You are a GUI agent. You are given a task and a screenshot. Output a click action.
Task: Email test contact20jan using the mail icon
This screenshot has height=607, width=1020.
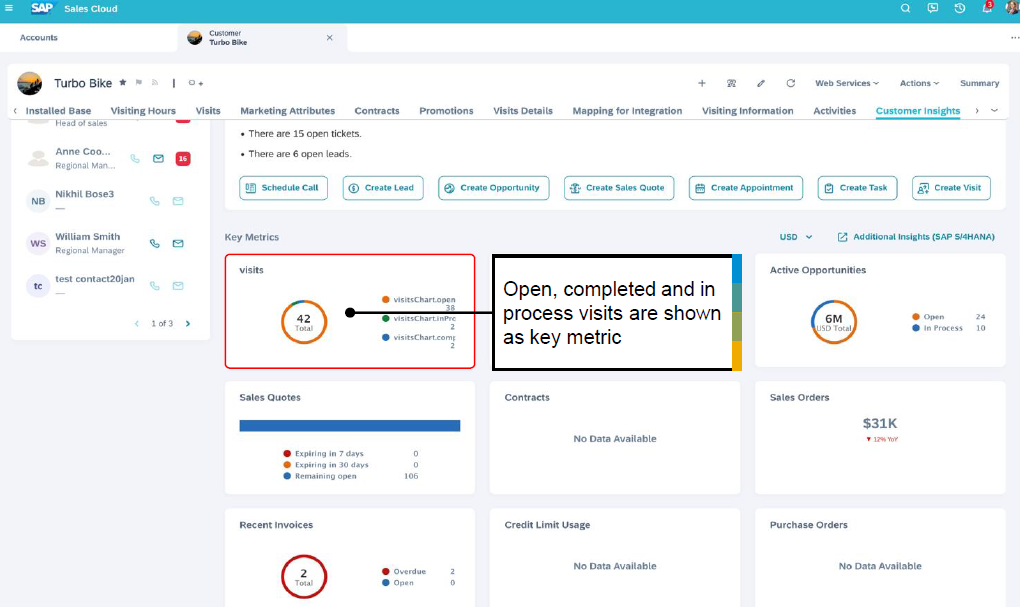(178, 286)
